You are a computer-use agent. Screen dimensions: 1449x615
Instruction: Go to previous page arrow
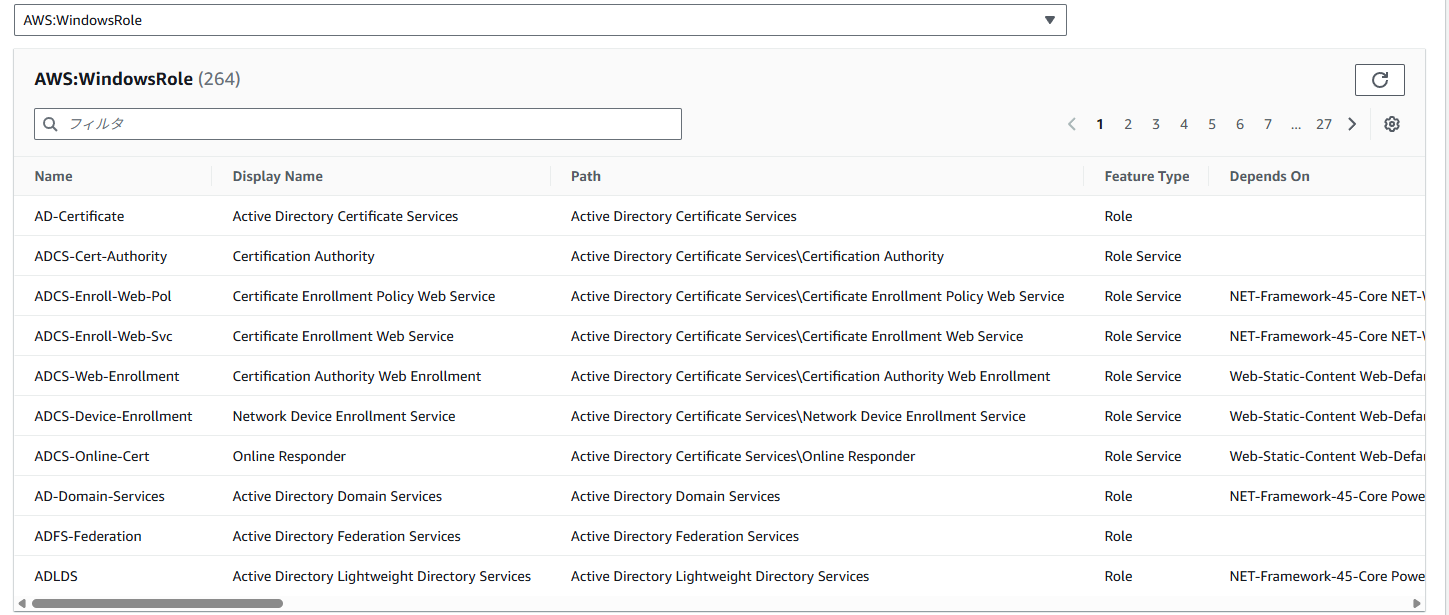[x=1072, y=124]
